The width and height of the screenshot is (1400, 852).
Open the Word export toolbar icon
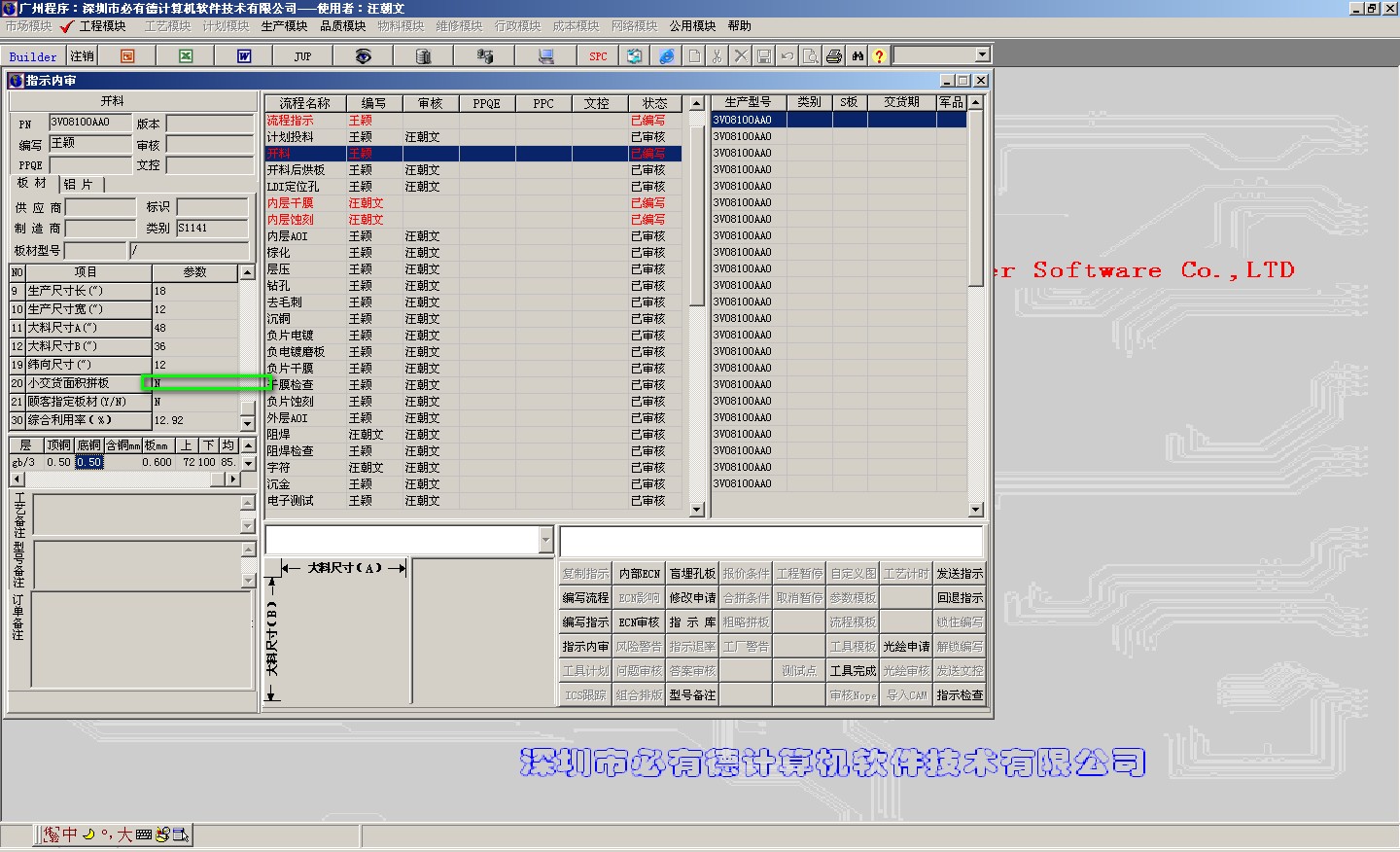tap(244, 56)
